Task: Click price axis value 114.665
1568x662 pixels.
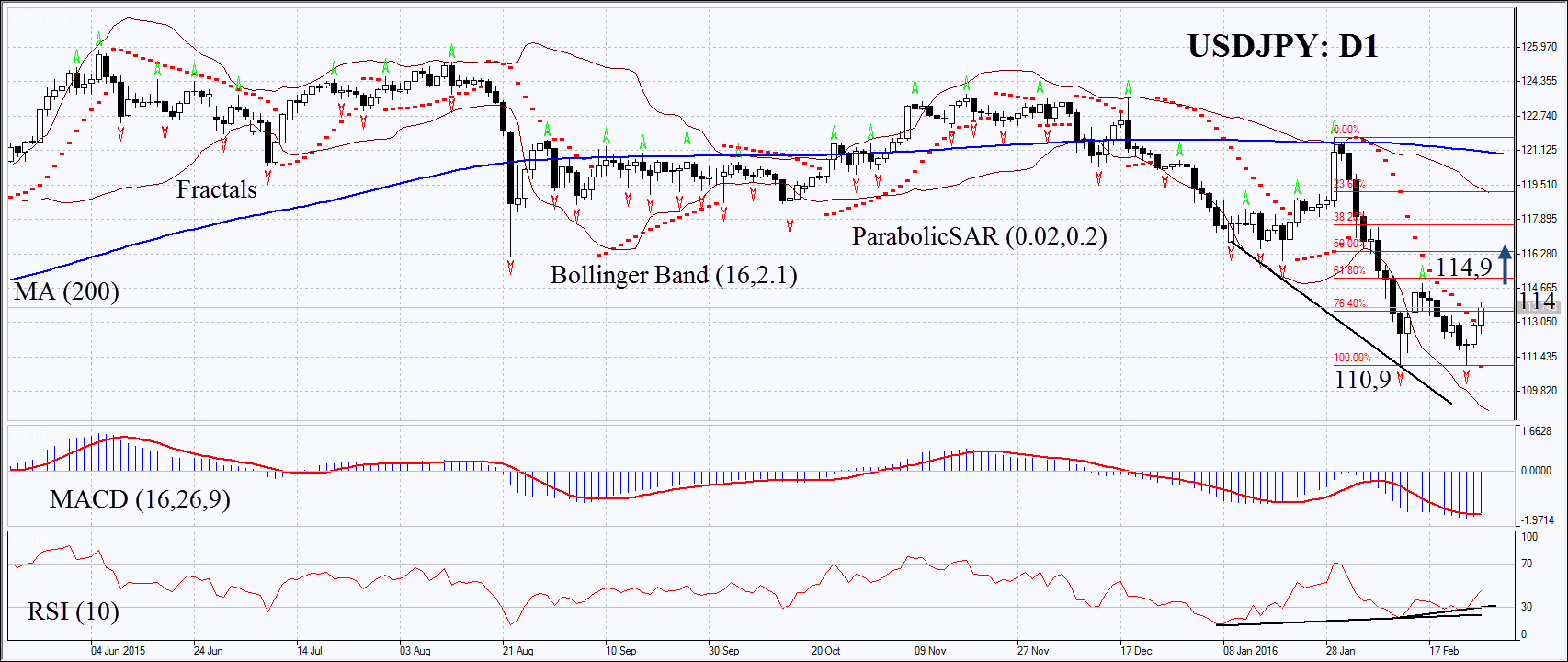Action: pyautogui.click(x=1539, y=288)
